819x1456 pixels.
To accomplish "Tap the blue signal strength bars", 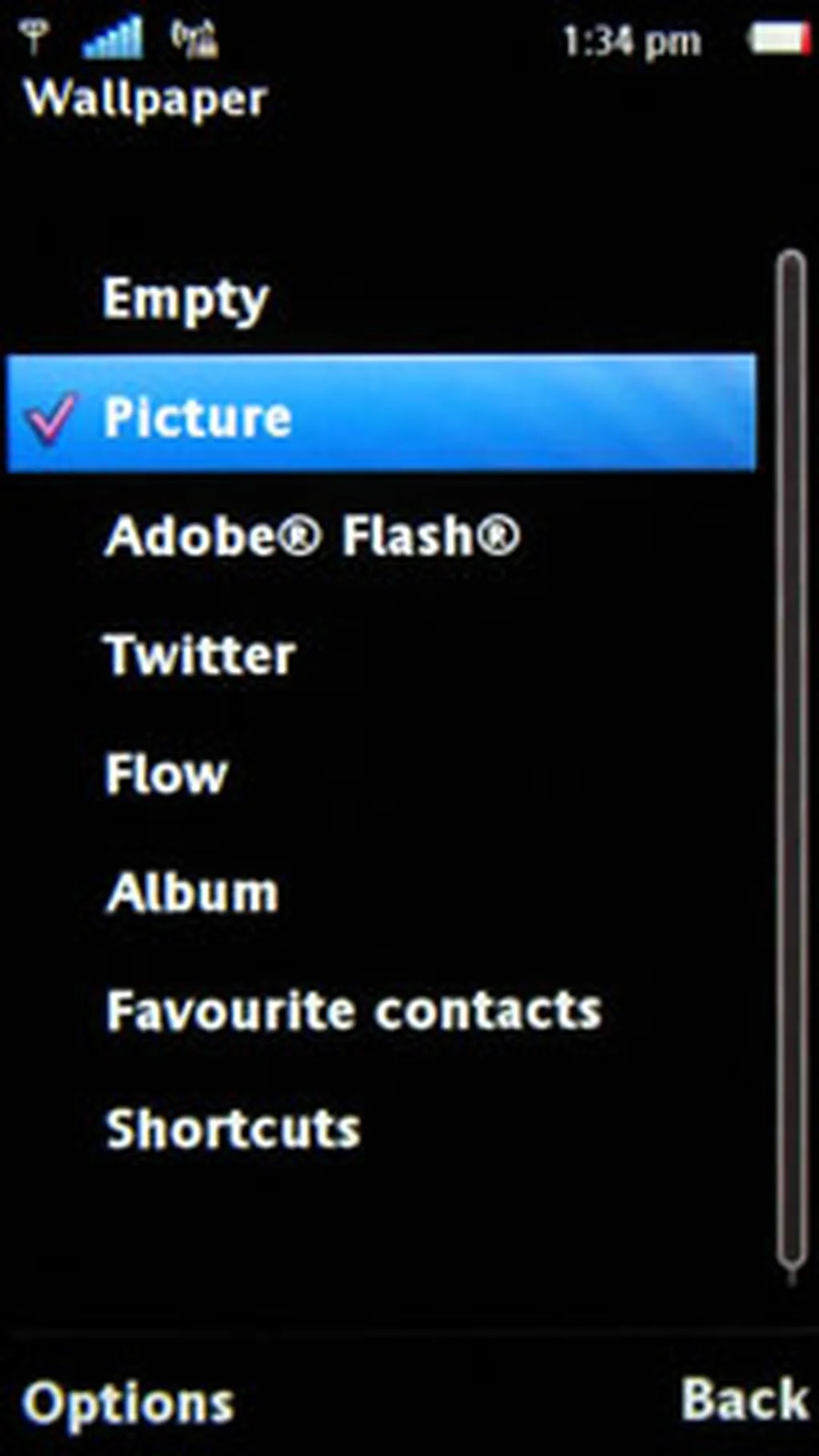I will pyautogui.click(x=113, y=38).
